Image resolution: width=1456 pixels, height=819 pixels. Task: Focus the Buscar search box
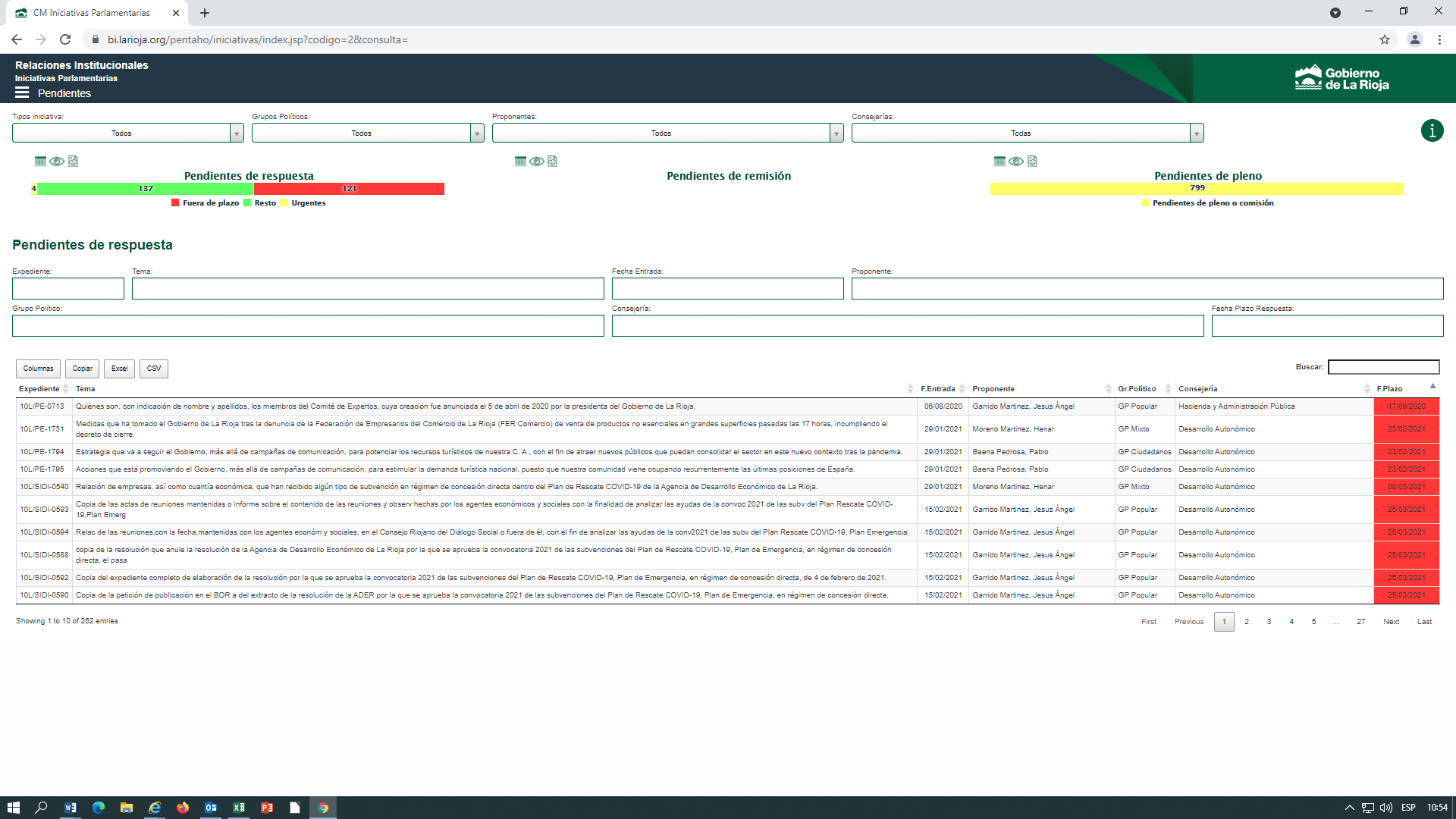click(1384, 367)
